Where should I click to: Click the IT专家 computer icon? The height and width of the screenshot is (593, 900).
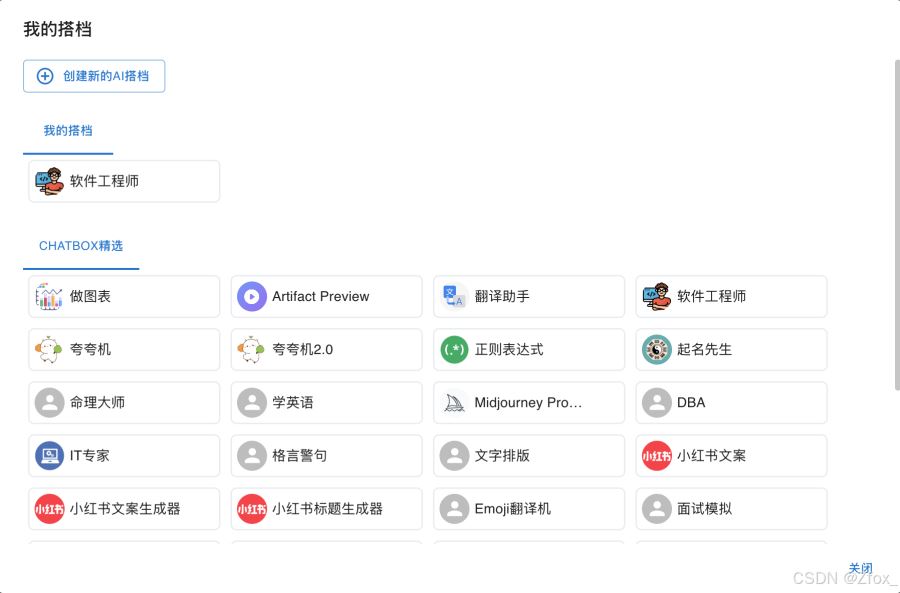click(49, 455)
